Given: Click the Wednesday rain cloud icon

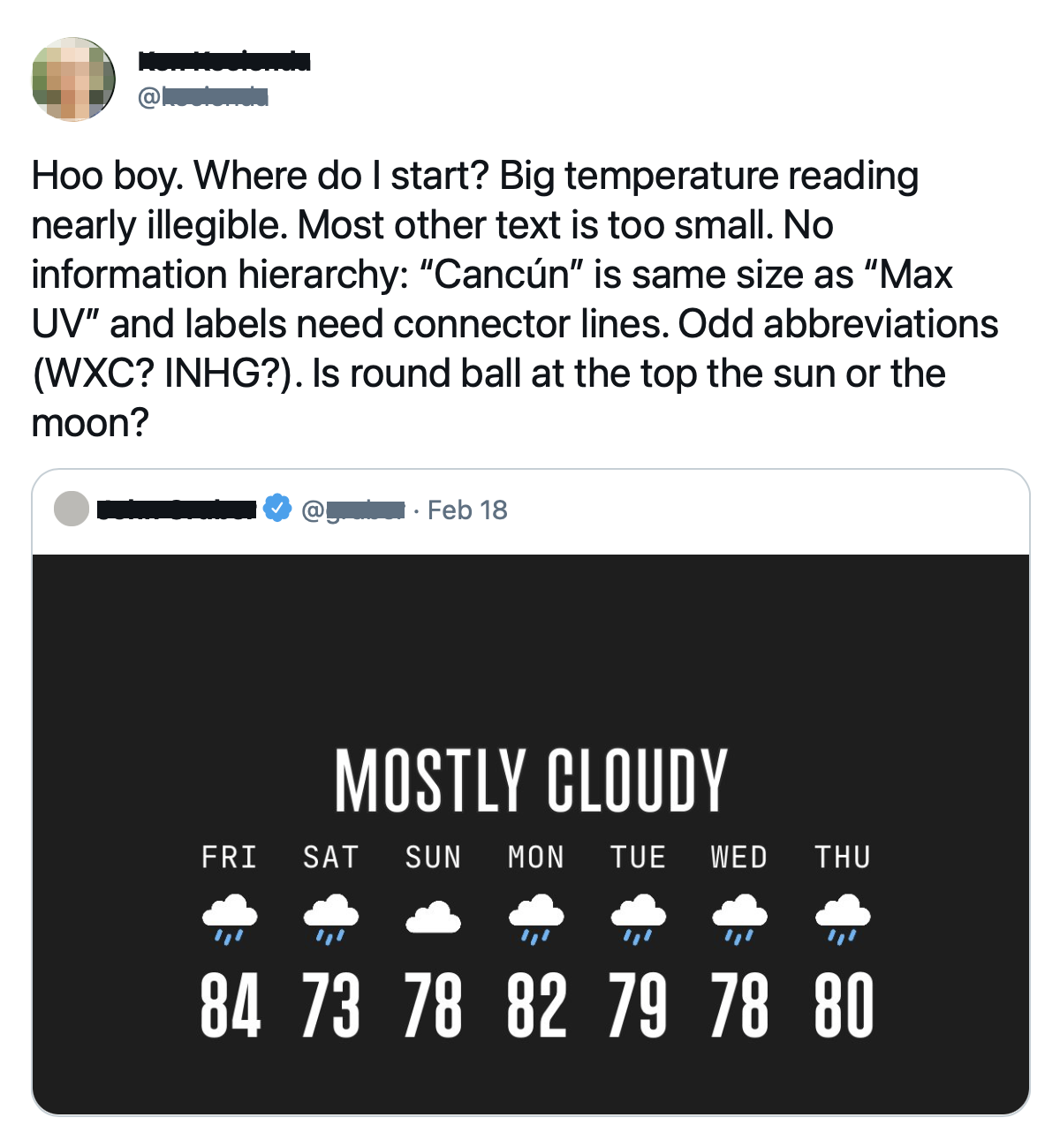Looking at the screenshot, I should coord(740,919).
